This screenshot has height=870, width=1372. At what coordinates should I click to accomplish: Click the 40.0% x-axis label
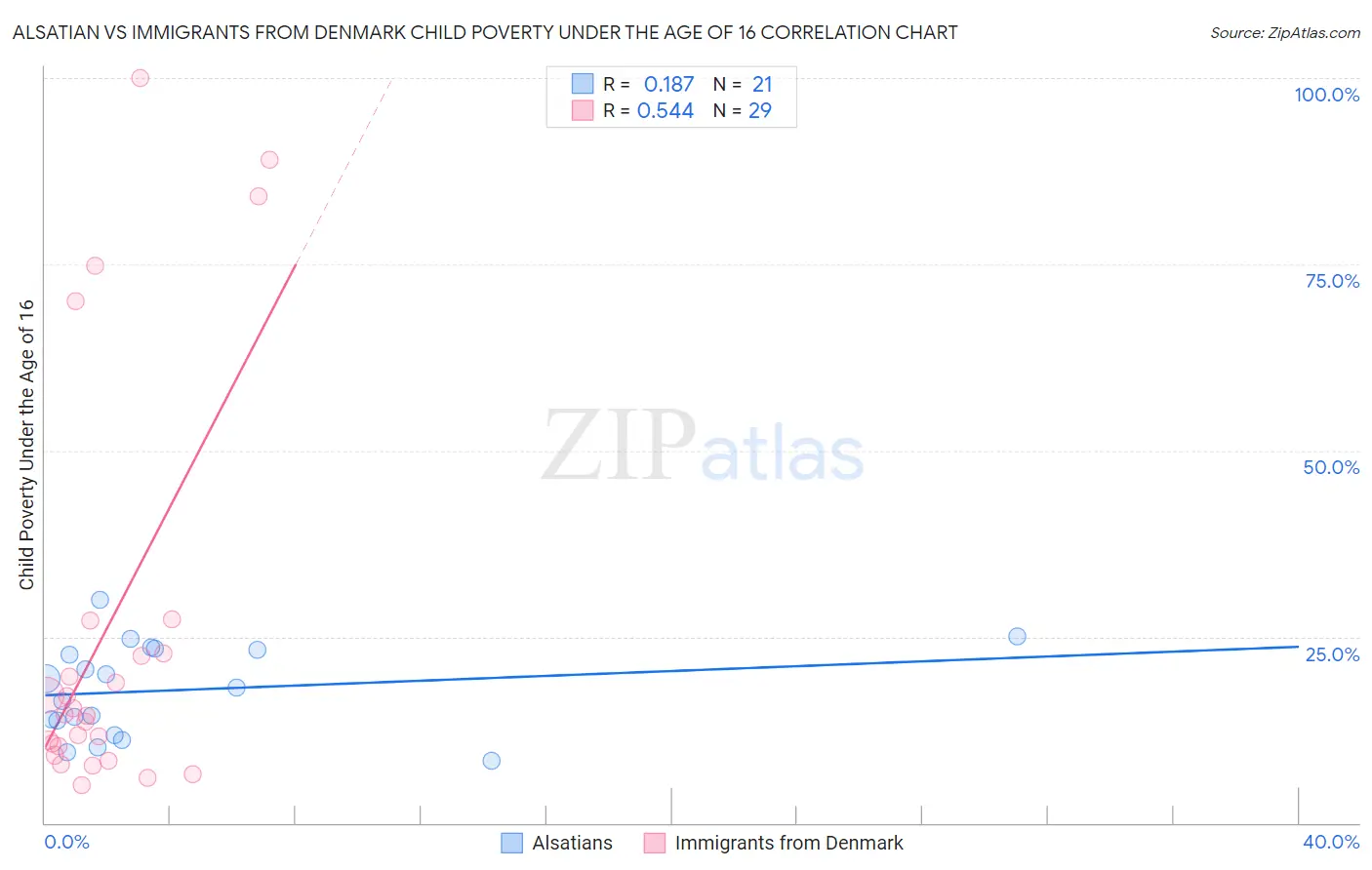1331,842
